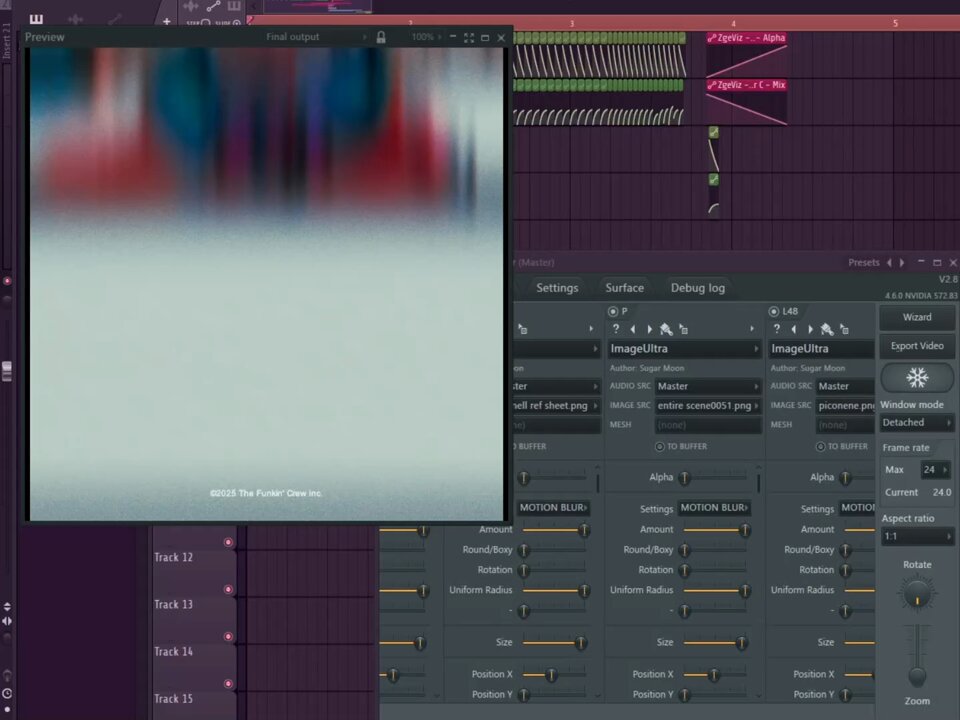Click the Wizard button
960x720 pixels.
point(917,317)
